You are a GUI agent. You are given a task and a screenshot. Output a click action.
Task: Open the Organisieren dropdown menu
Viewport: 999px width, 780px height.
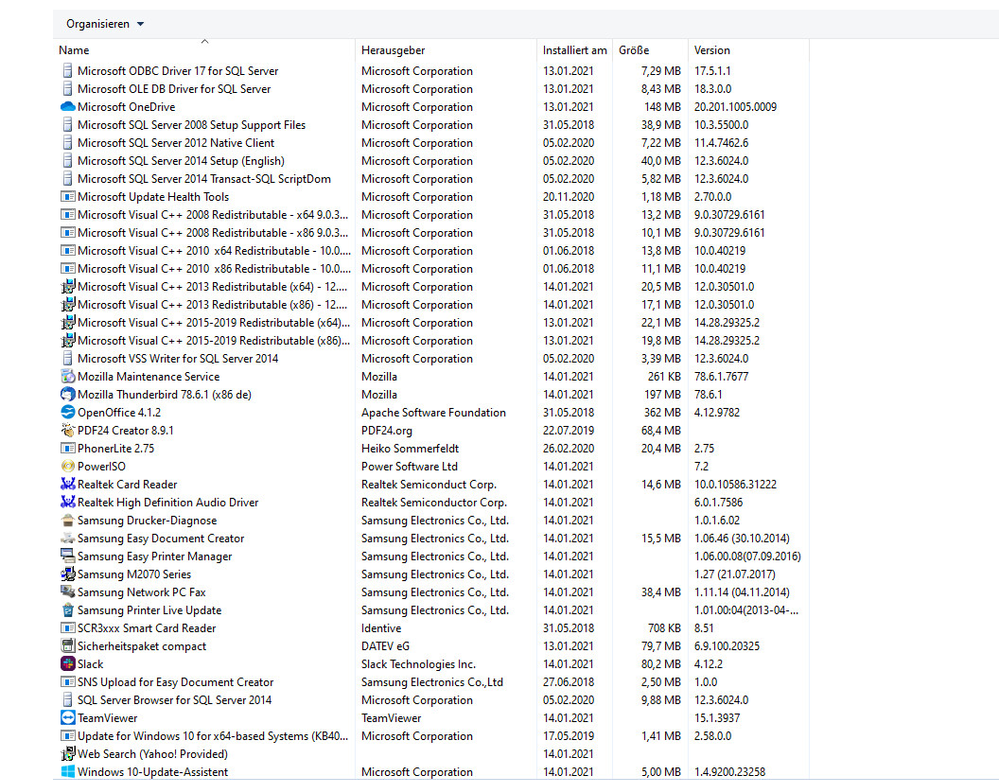pos(105,24)
